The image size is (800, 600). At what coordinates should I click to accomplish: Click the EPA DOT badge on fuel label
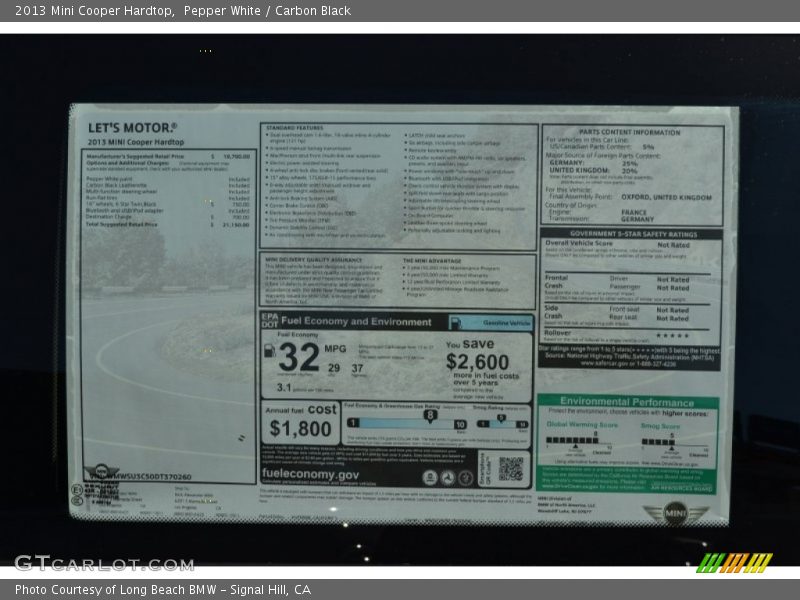(268, 320)
